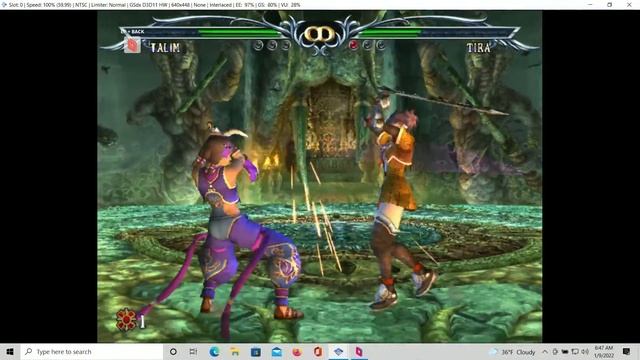Image resolution: width=640 pixels, height=360 pixels.
Task: Click the red flower gauge icon
Action: coord(126,319)
